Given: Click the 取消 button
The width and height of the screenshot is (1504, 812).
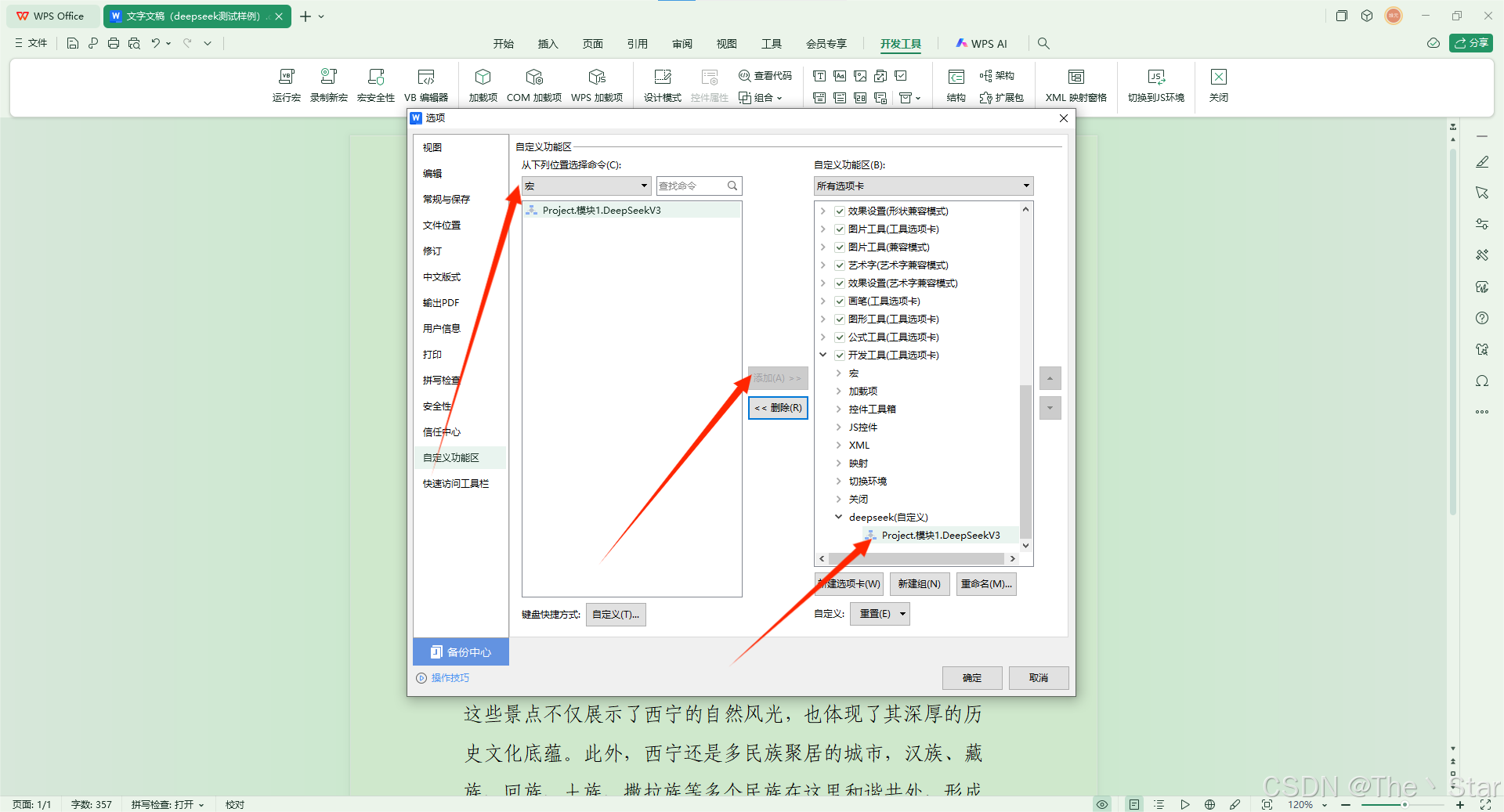Looking at the screenshot, I should pos(1039,678).
